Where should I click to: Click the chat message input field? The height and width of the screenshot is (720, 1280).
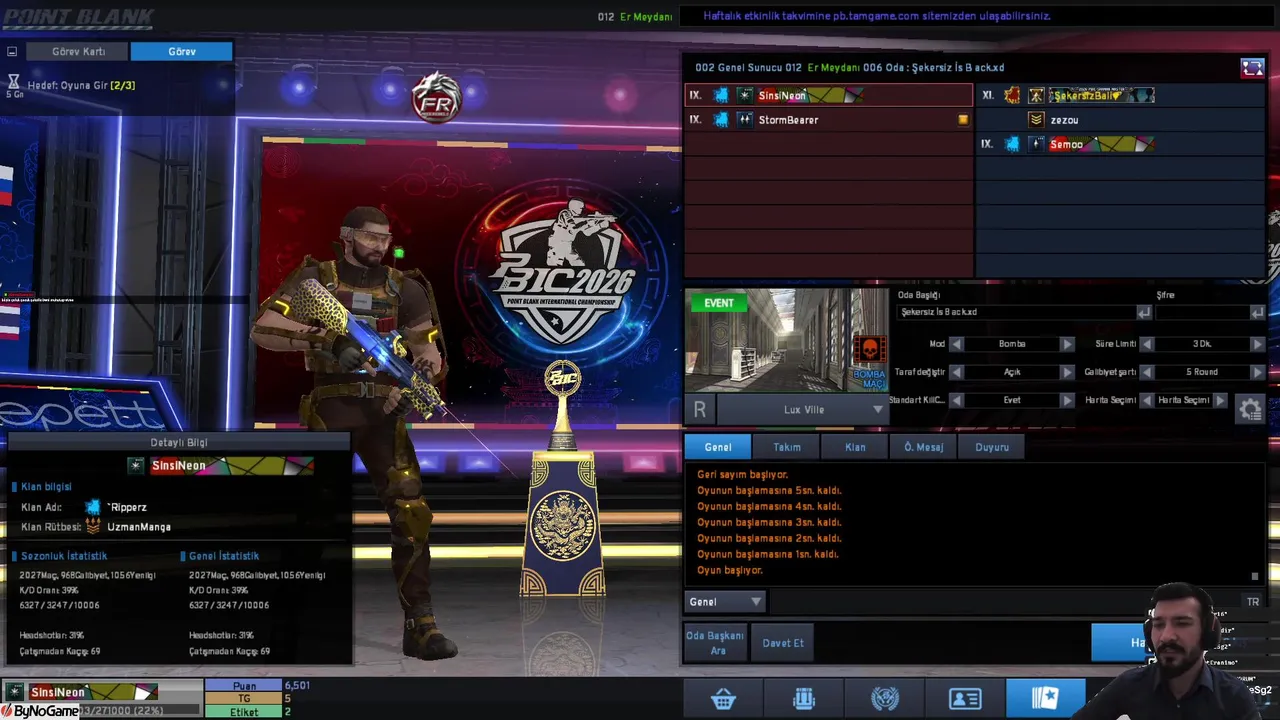pos(1003,602)
